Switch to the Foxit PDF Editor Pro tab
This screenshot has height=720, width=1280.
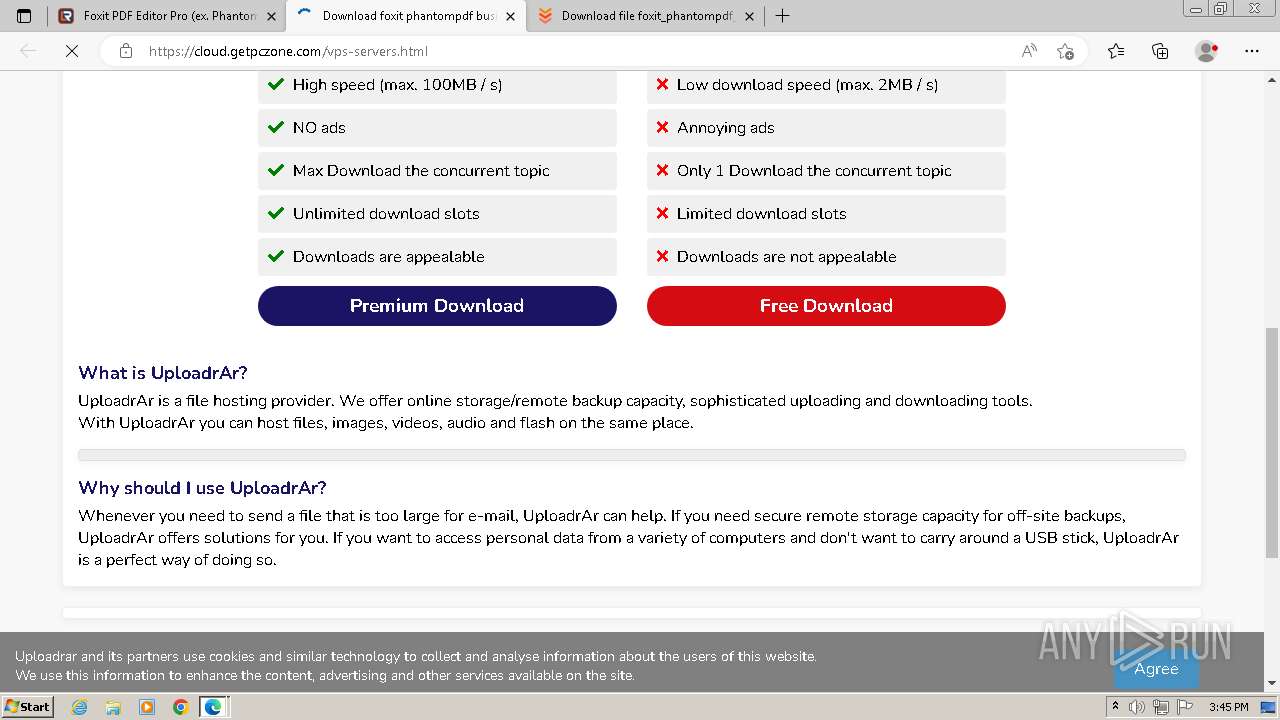167,16
